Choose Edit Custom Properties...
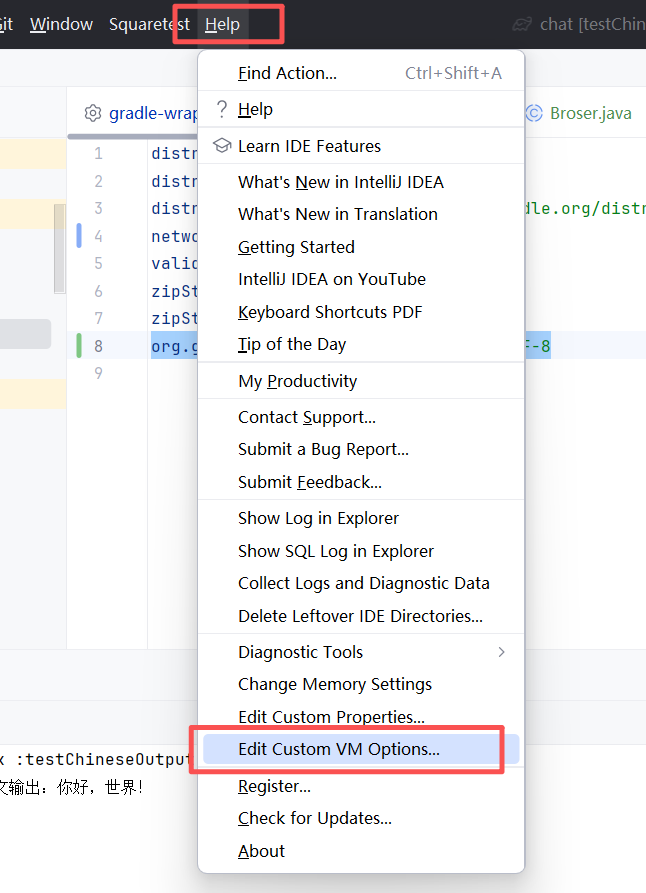The height and width of the screenshot is (893, 646). click(x=361, y=717)
